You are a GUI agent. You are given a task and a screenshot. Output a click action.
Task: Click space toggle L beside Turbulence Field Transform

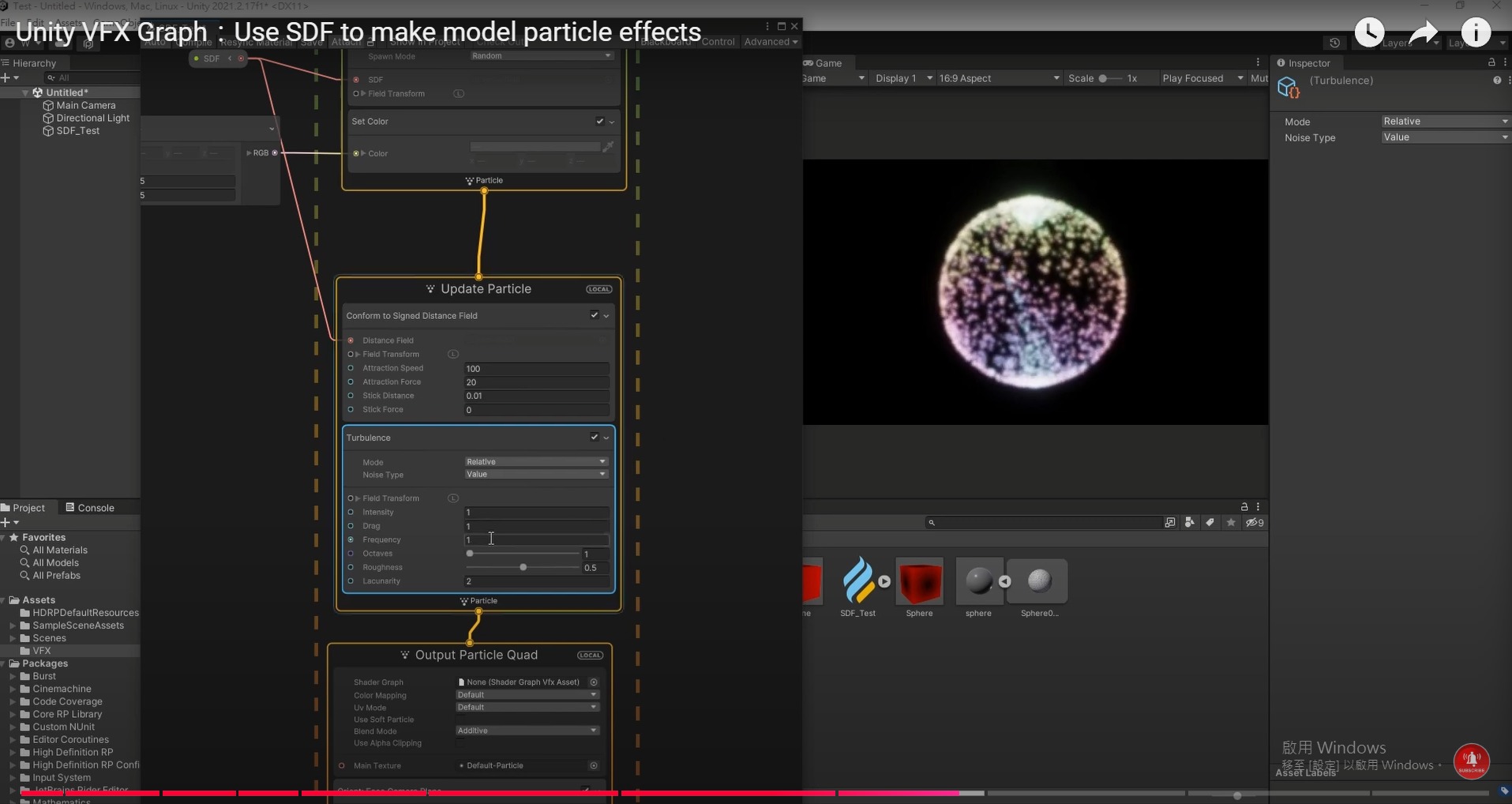[453, 498]
